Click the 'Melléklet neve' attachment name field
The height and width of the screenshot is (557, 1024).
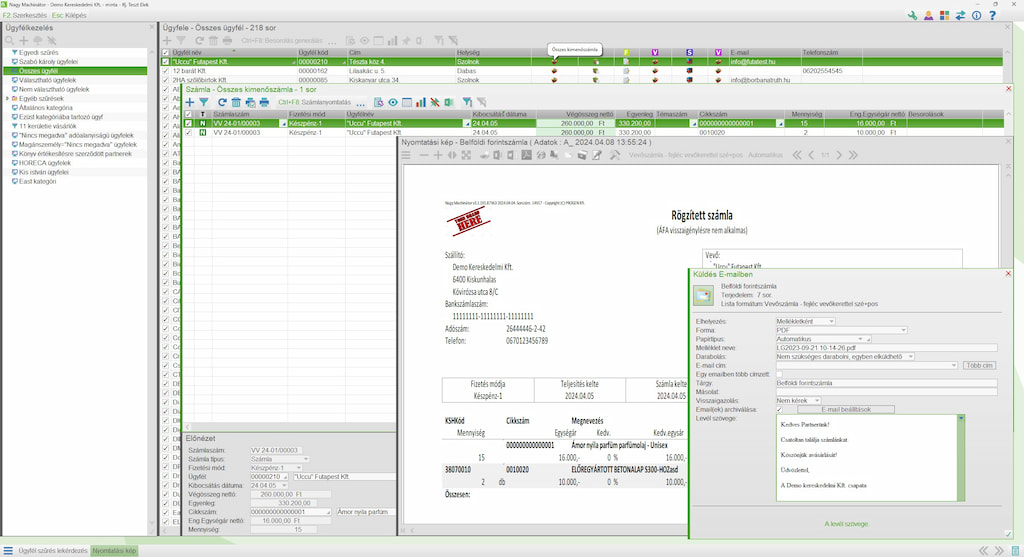click(x=886, y=347)
